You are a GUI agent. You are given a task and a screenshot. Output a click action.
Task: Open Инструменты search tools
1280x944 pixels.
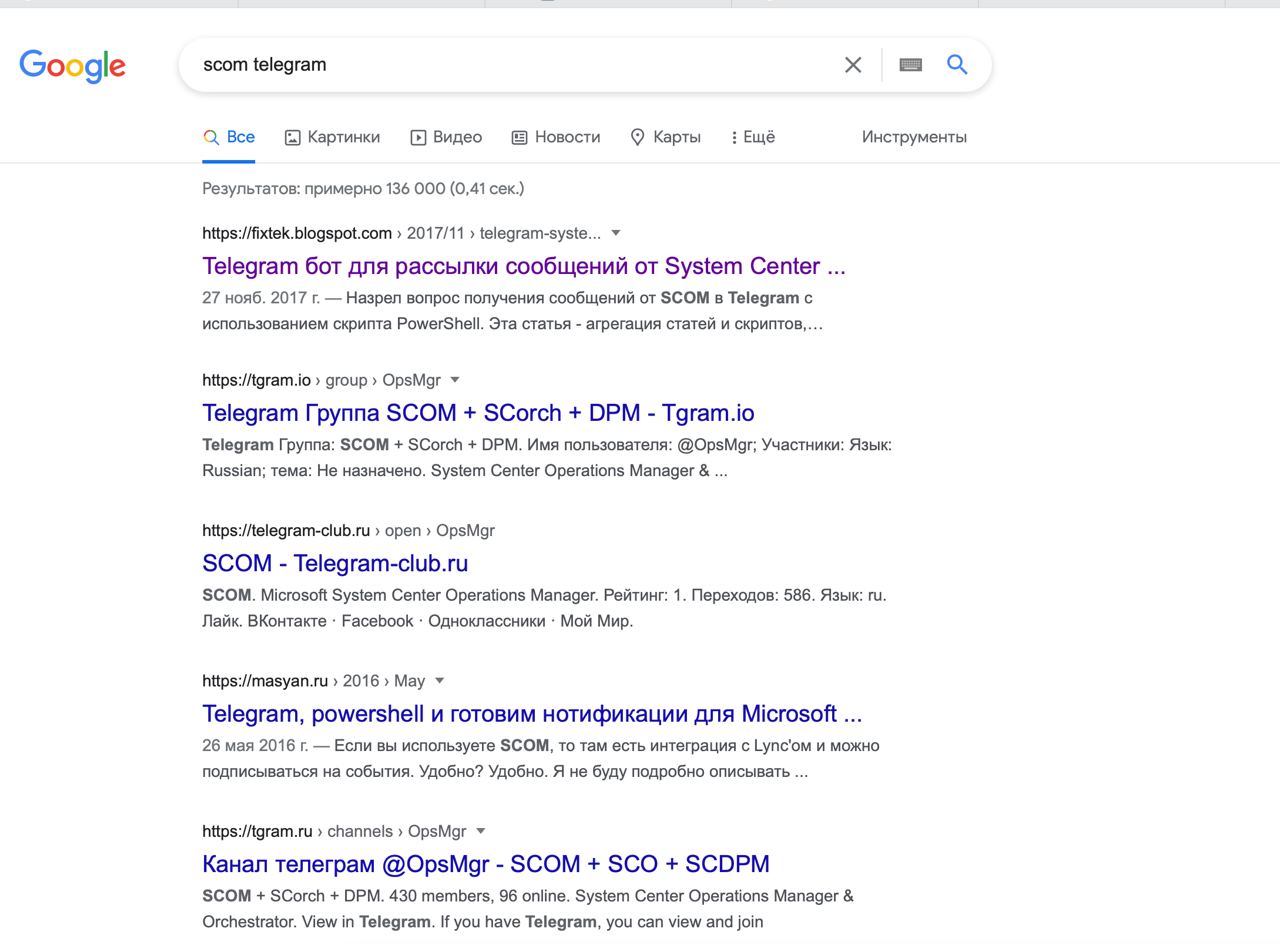914,137
